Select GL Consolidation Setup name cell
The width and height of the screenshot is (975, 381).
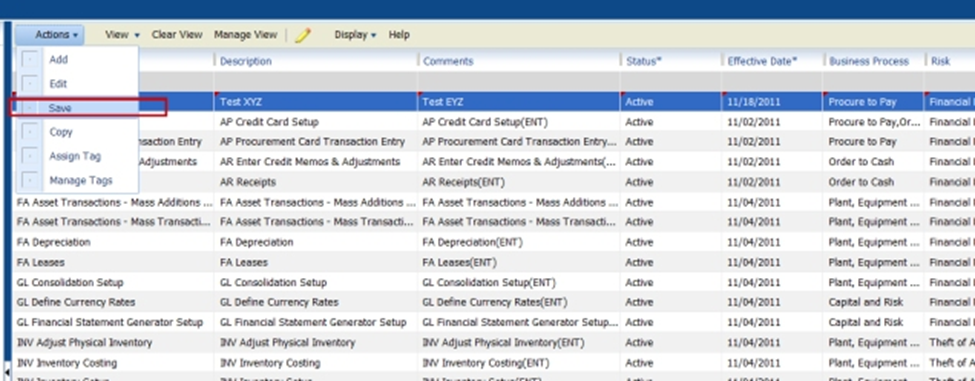coord(114,282)
